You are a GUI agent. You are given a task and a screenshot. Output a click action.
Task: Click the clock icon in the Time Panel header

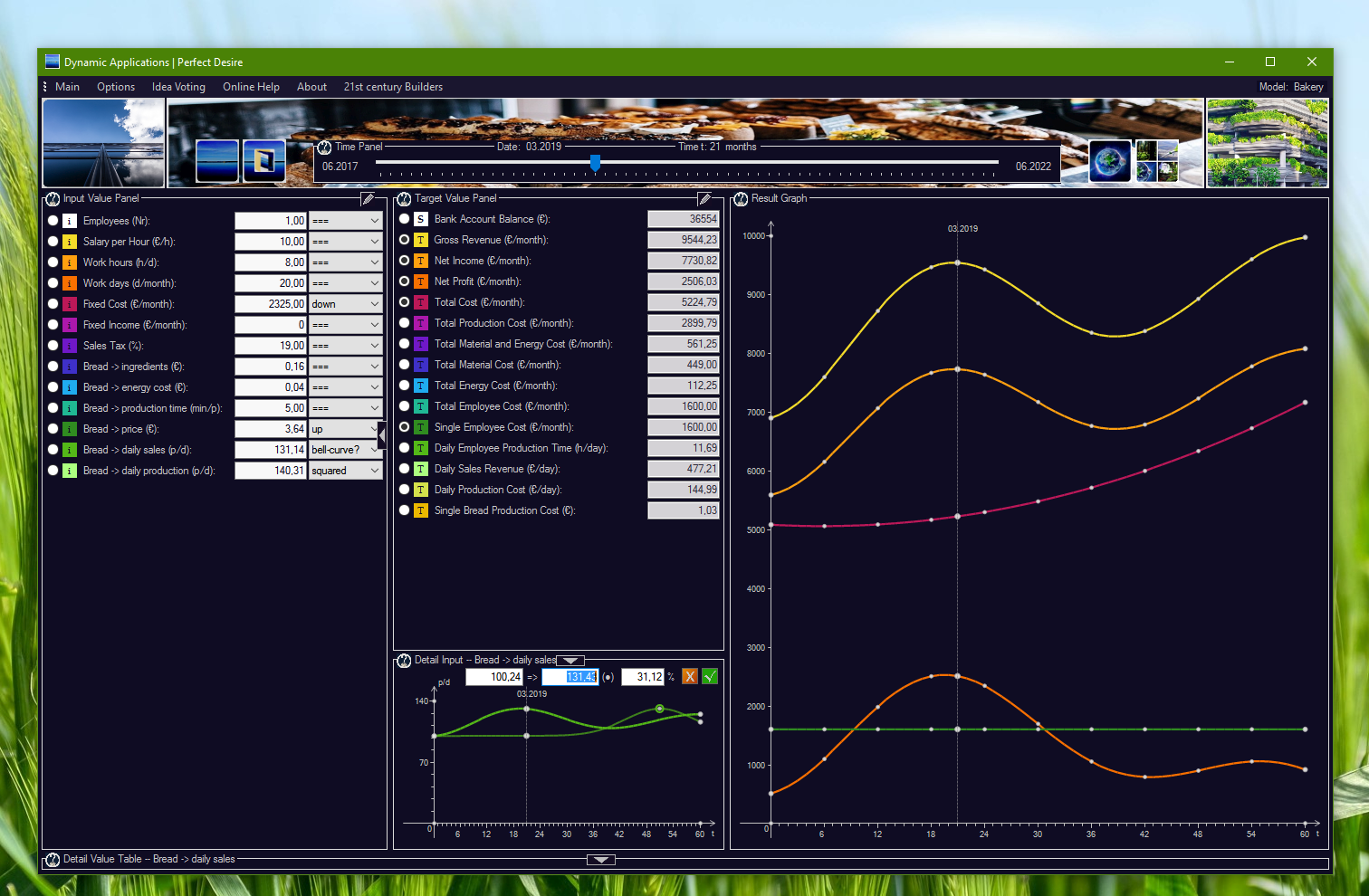click(x=323, y=146)
